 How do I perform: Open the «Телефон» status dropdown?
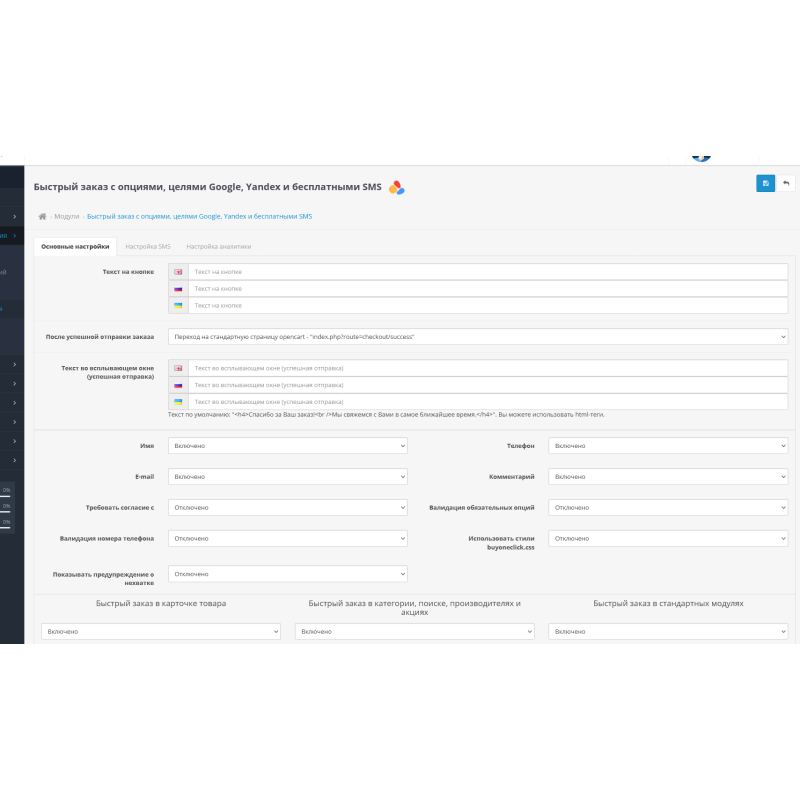point(668,445)
